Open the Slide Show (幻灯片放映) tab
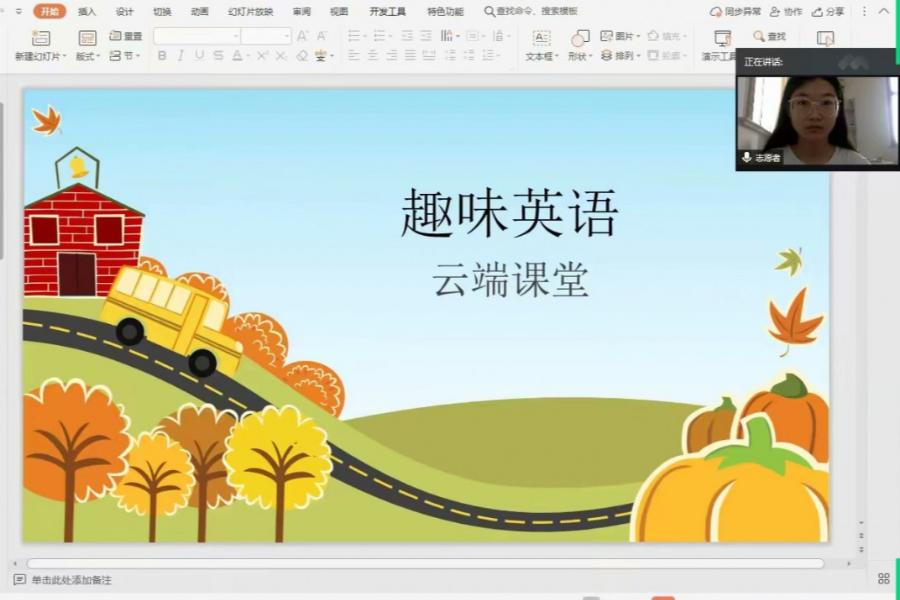Viewport: 900px width, 600px height. click(x=250, y=12)
